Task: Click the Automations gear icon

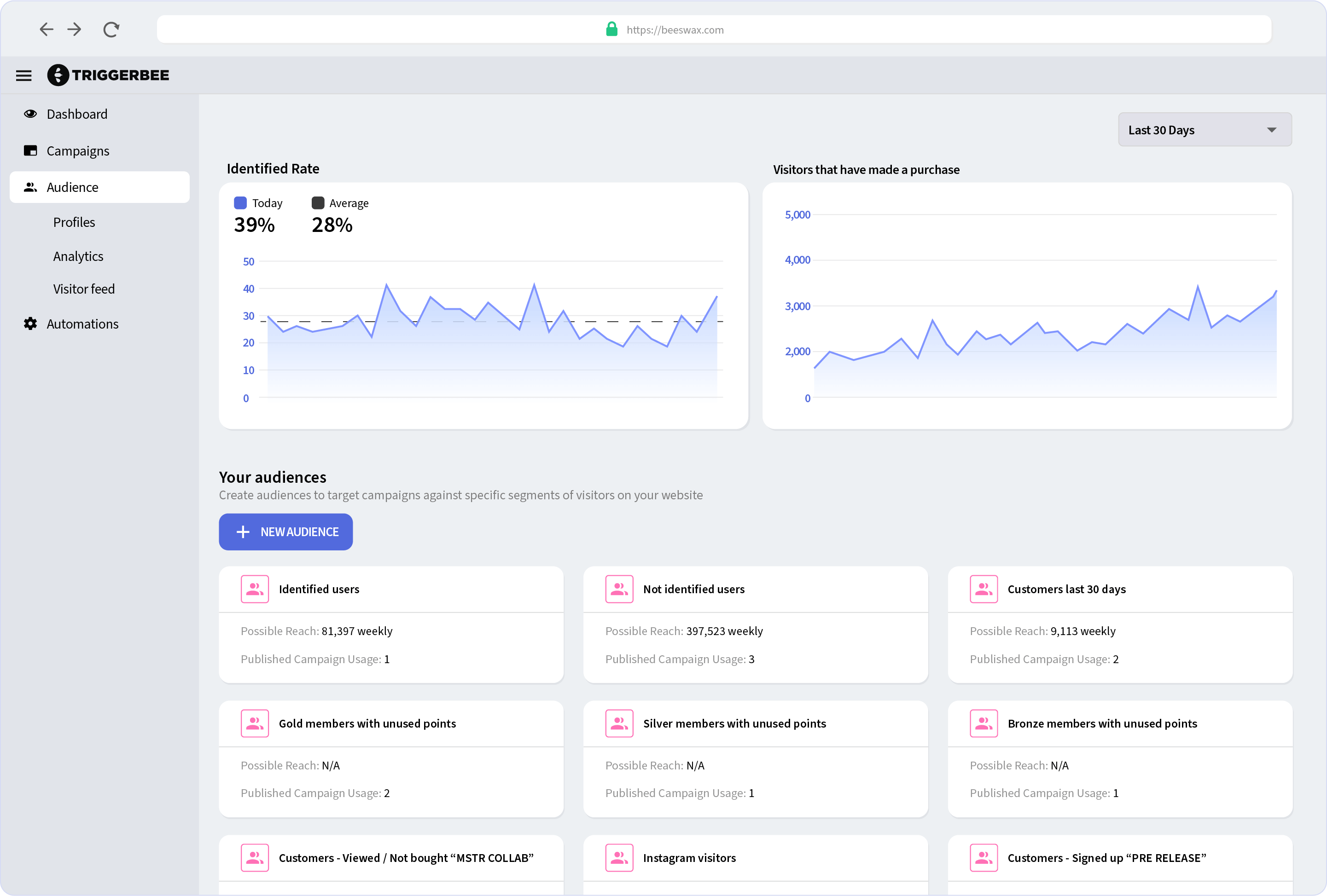Action: click(30, 324)
